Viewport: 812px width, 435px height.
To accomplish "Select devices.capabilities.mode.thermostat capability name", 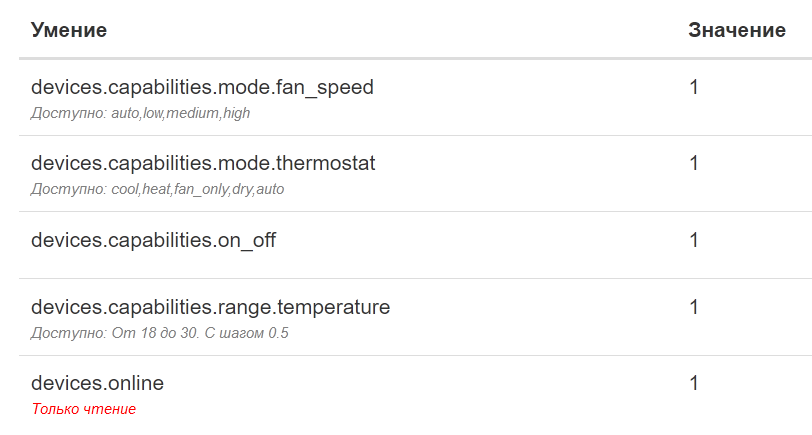I will click(x=203, y=163).
